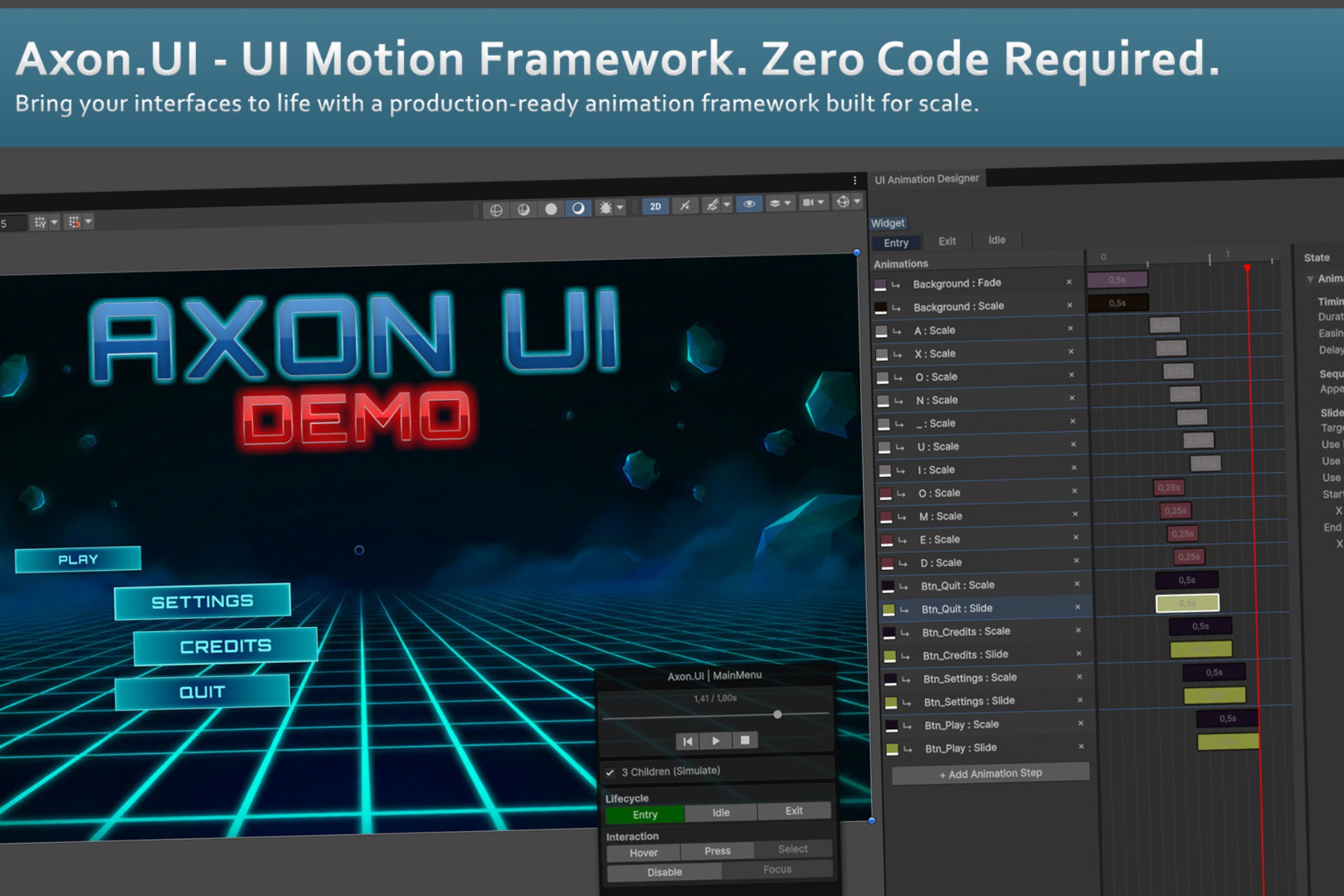Click the CREDITS button in the scene
This screenshot has height=896, width=1344.
pyautogui.click(x=225, y=646)
